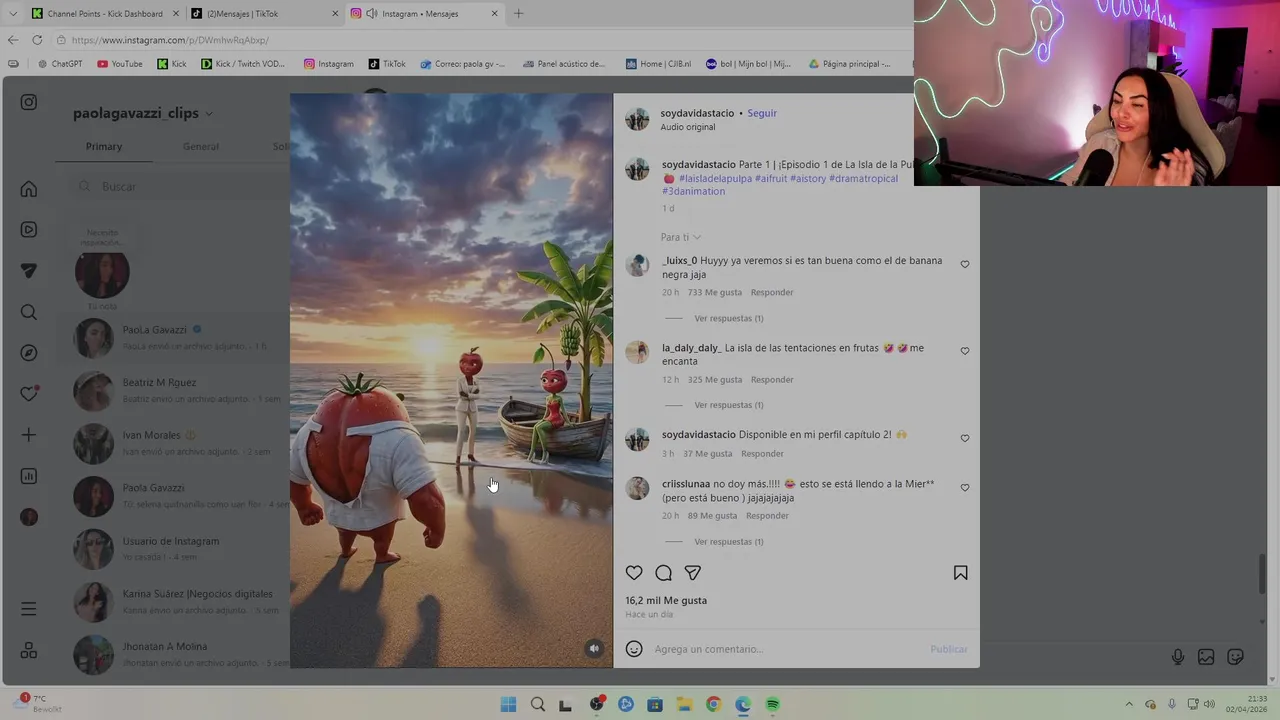Open the #laisladelapulpa hashtag

pos(715,179)
